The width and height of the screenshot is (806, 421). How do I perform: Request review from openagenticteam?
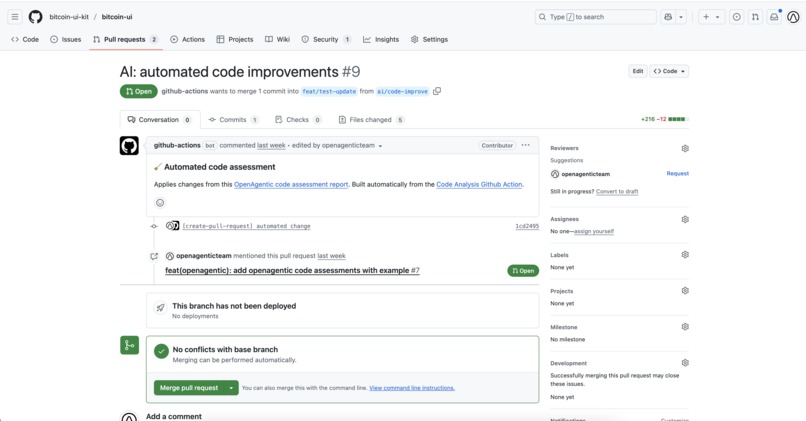677,174
